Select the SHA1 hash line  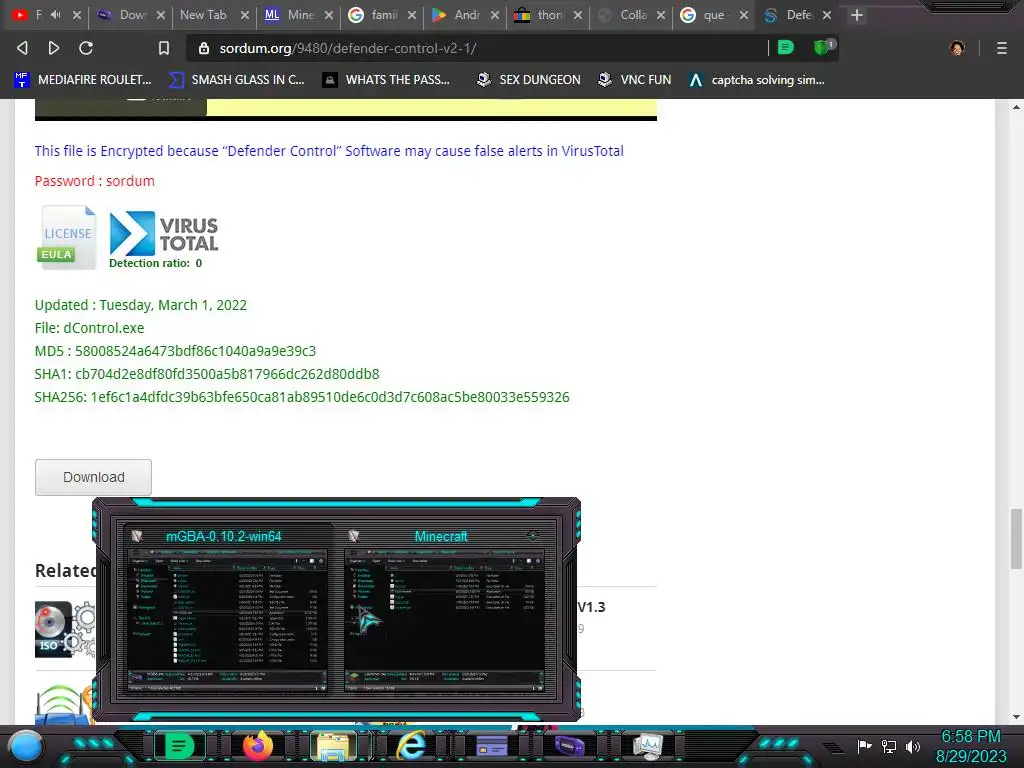point(207,374)
